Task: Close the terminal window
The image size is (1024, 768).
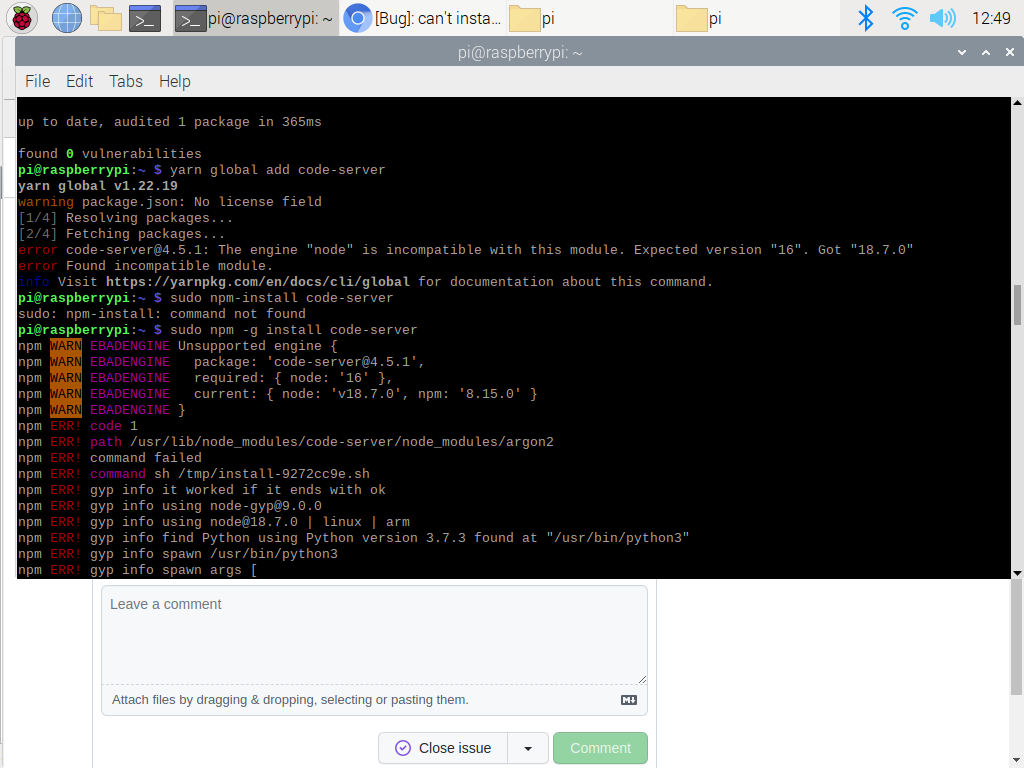Action: (1010, 52)
